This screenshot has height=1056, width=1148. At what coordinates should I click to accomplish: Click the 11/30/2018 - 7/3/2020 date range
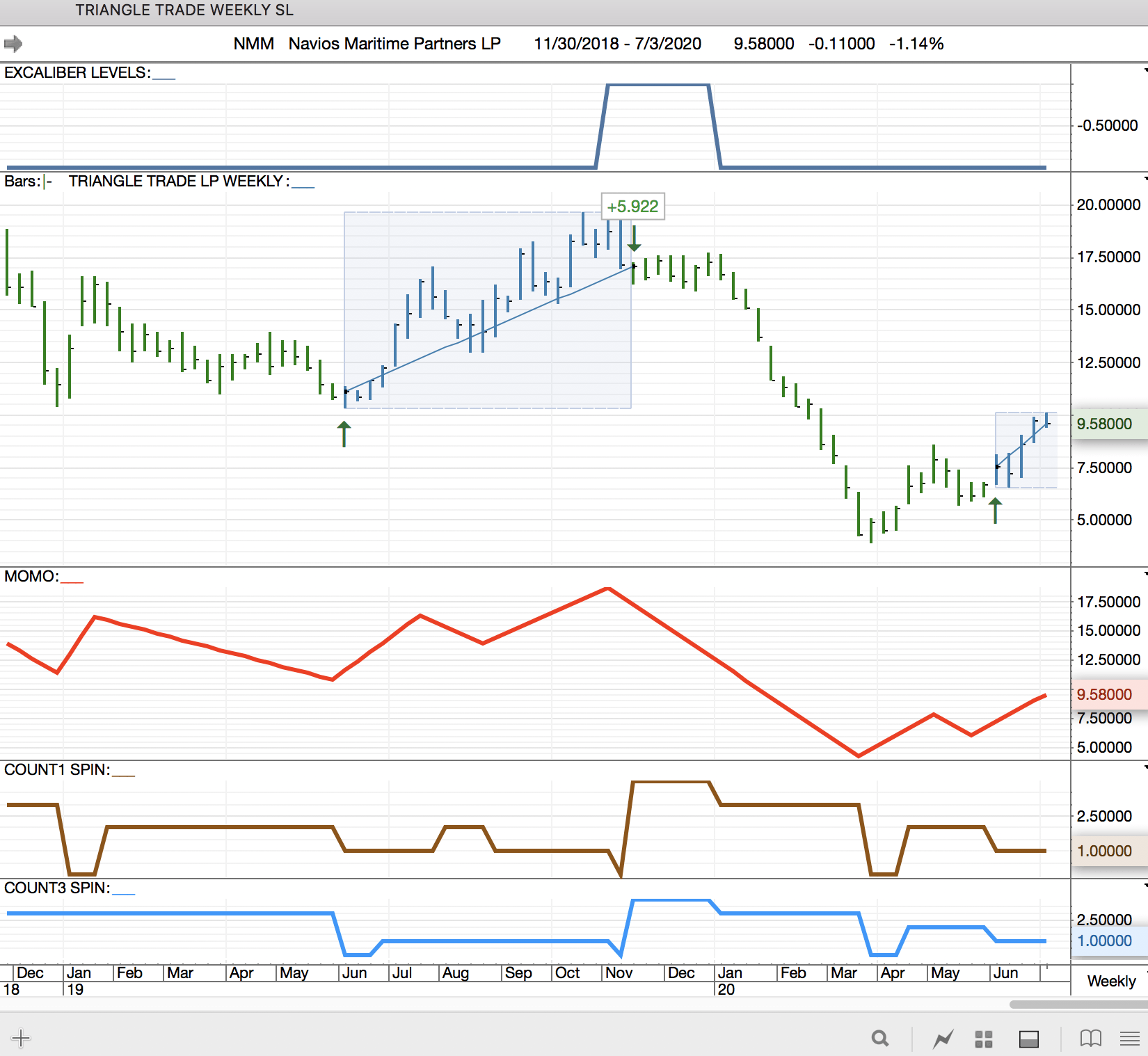click(617, 44)
